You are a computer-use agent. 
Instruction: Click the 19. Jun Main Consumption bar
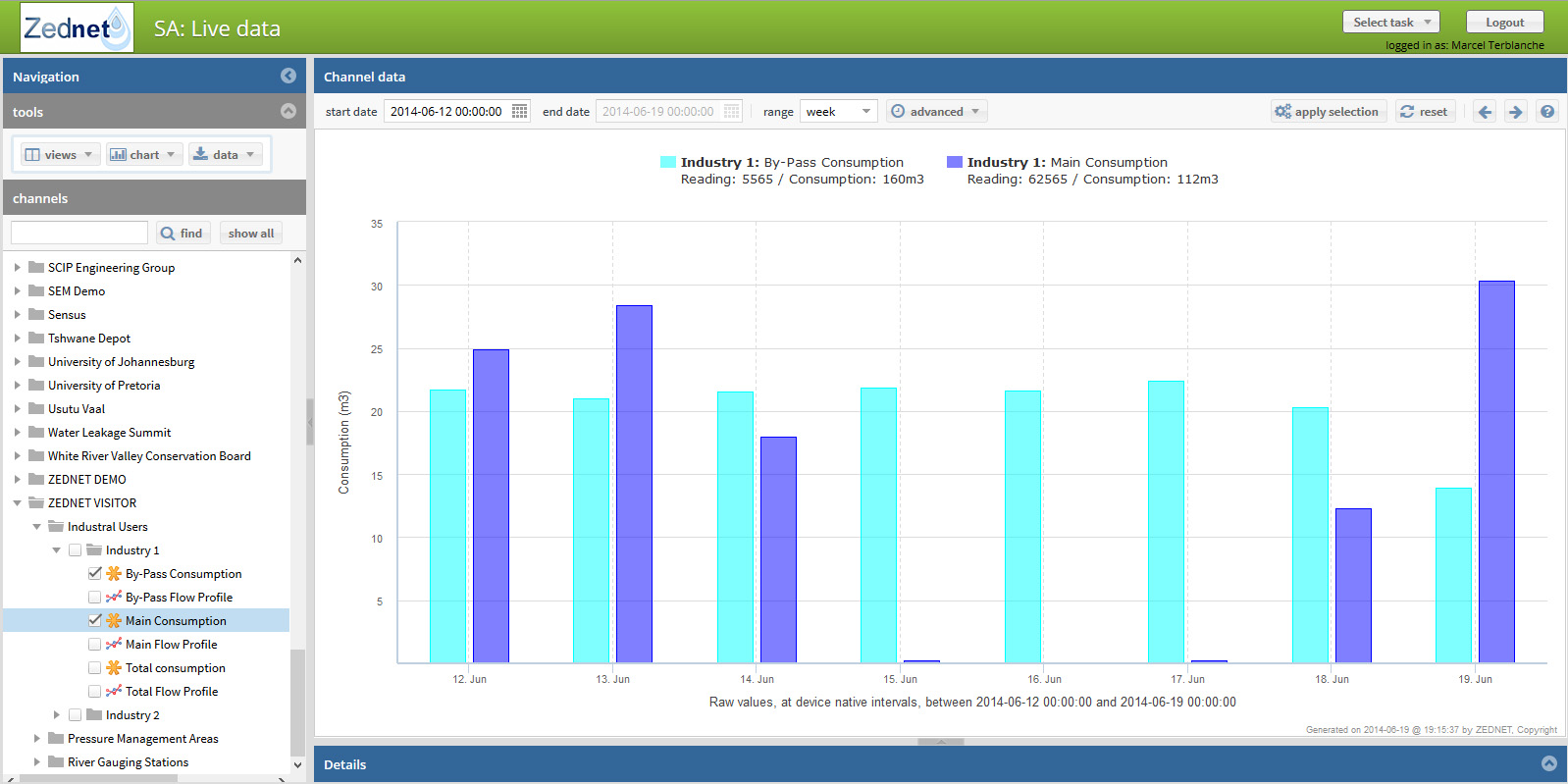[1496, 472]
